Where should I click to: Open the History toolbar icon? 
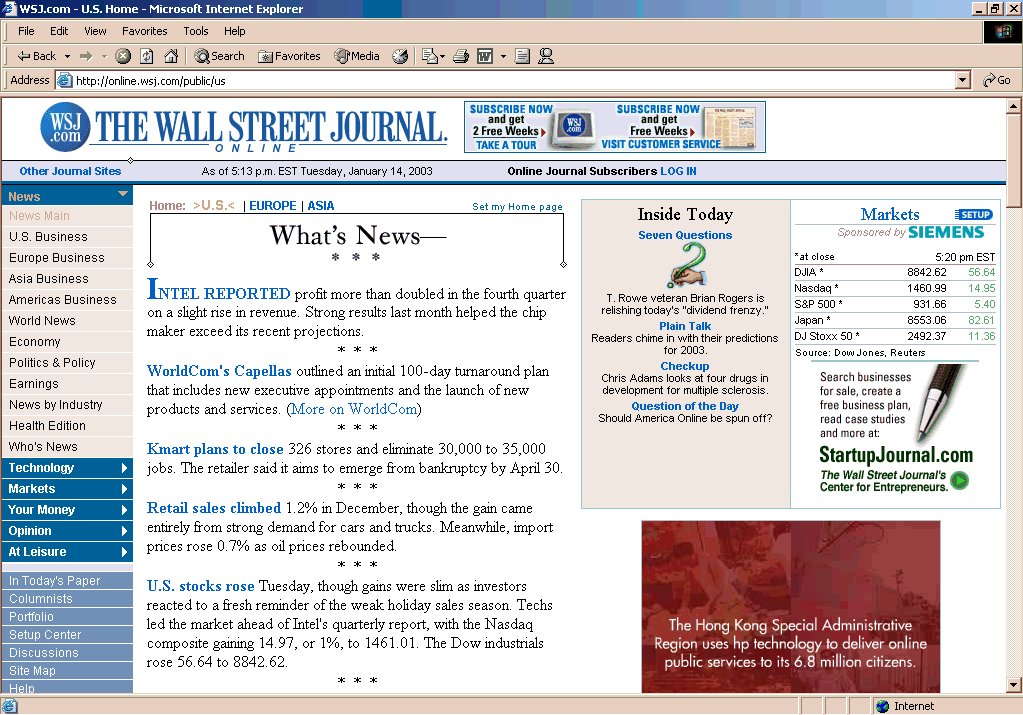[x=400, y=56]
